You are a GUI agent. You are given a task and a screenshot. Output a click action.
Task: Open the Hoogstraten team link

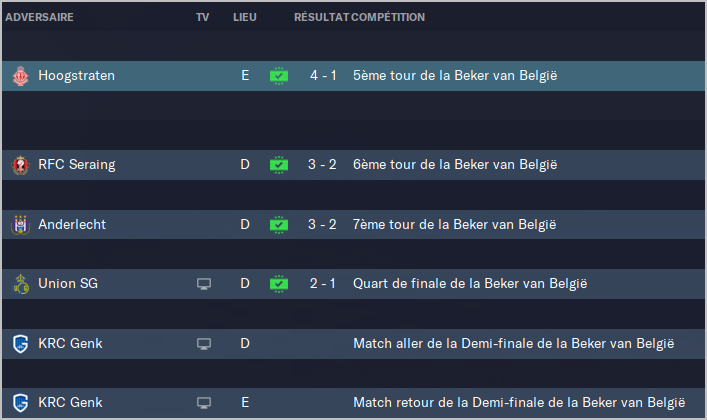(76, 76)
